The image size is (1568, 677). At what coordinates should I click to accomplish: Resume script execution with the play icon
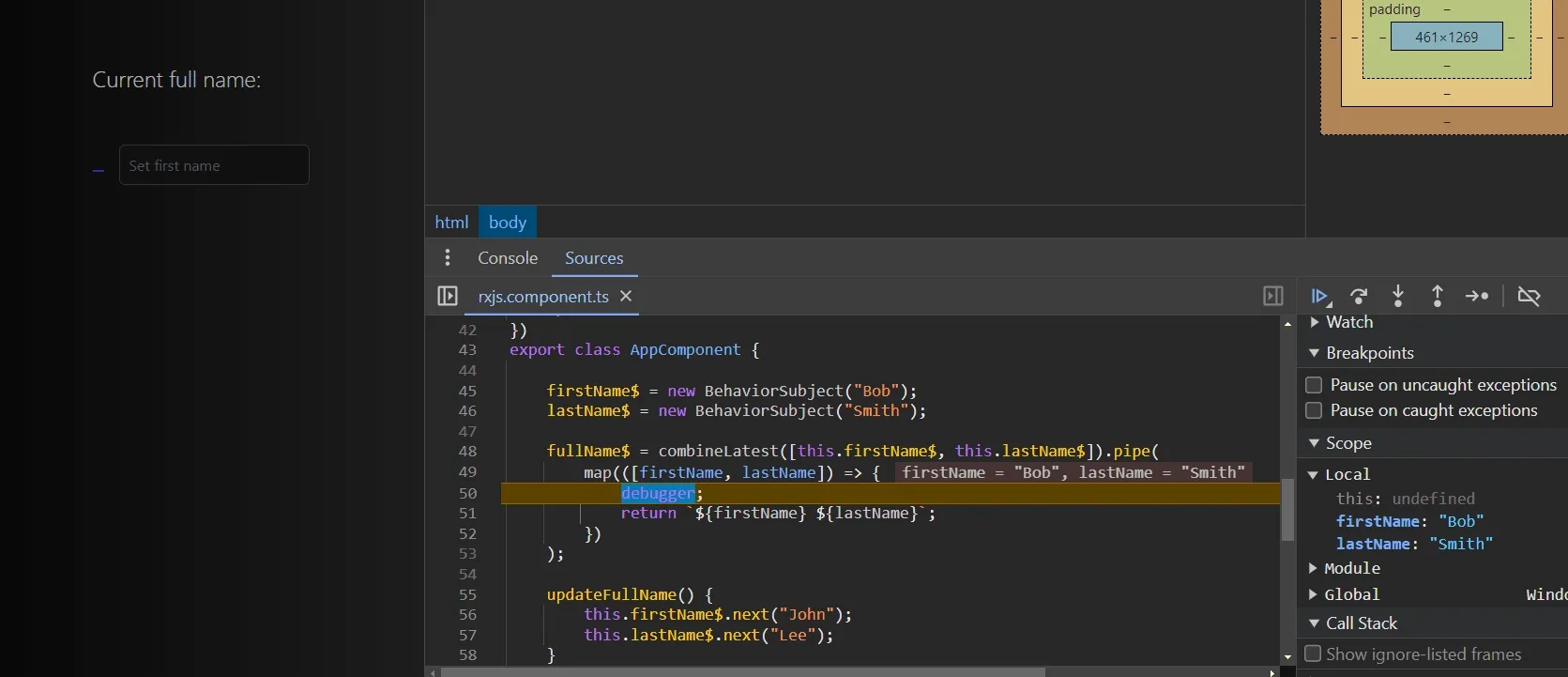pos(1319,297)
